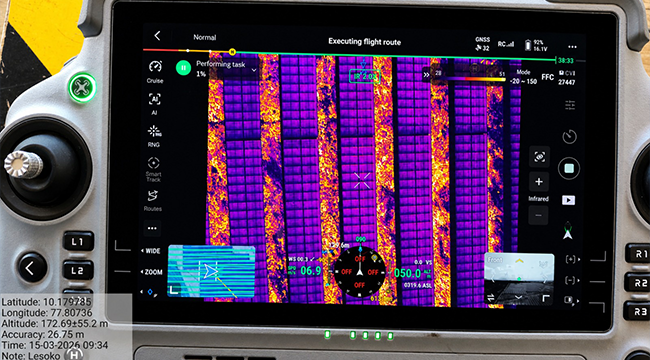Tap the center crosshair on thermal view
650x360 pixels.
[x=362, y=180]
